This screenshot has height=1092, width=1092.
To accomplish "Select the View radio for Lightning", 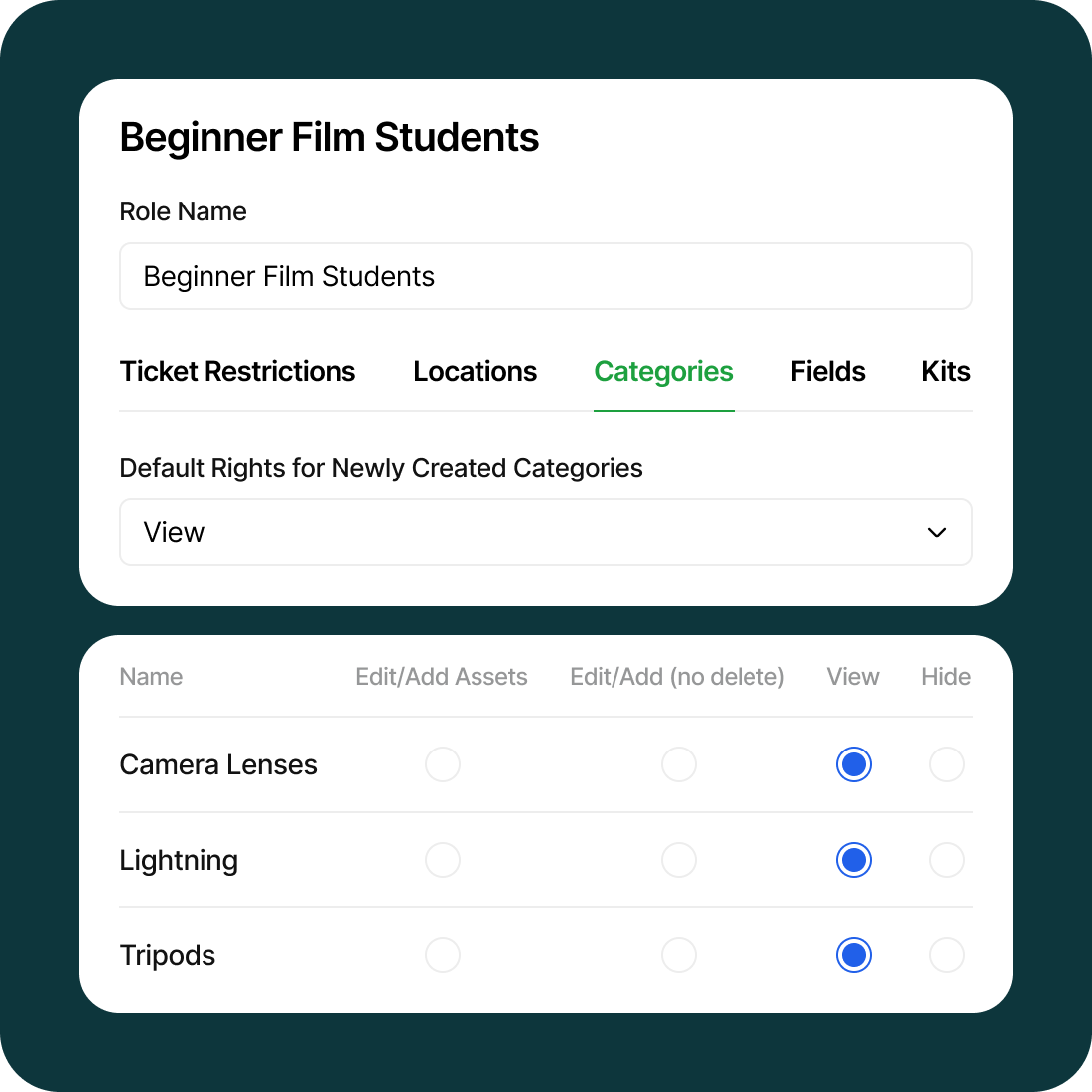I will point(853,860).
